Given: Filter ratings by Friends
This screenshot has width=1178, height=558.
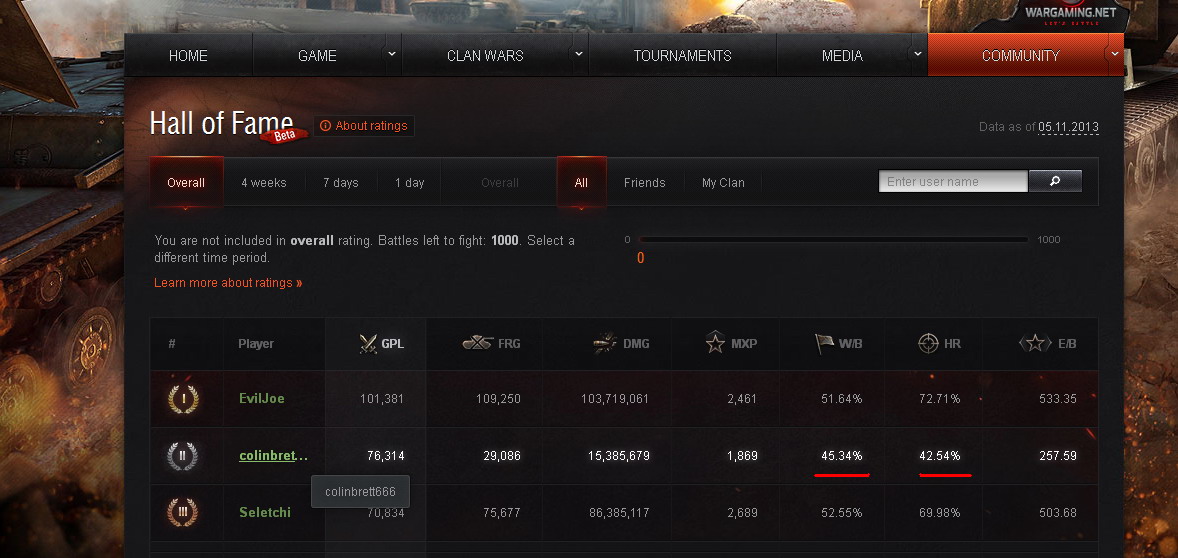Looking at the screenshot, I should pyautogui.click(x=644, y=183).
